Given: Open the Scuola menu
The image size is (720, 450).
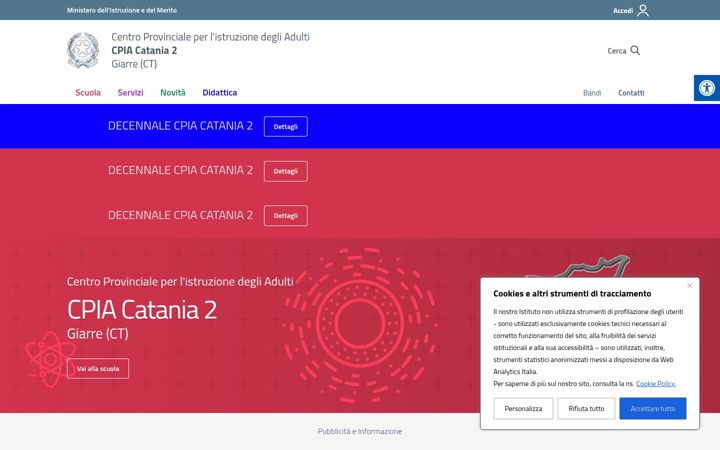Looking at the screenshot, I should point(88,92).
